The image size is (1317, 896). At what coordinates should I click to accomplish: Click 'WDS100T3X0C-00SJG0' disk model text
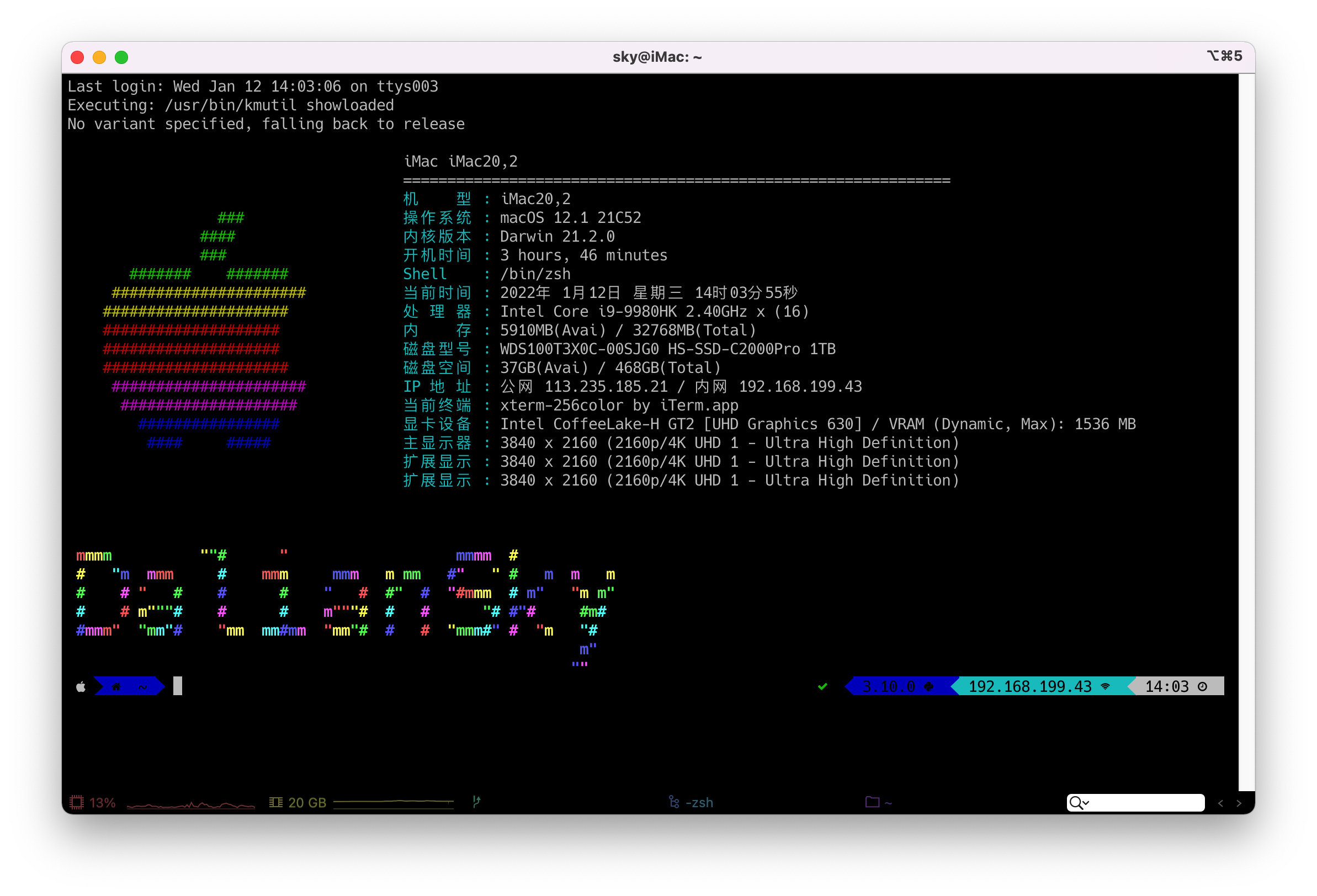579,349
